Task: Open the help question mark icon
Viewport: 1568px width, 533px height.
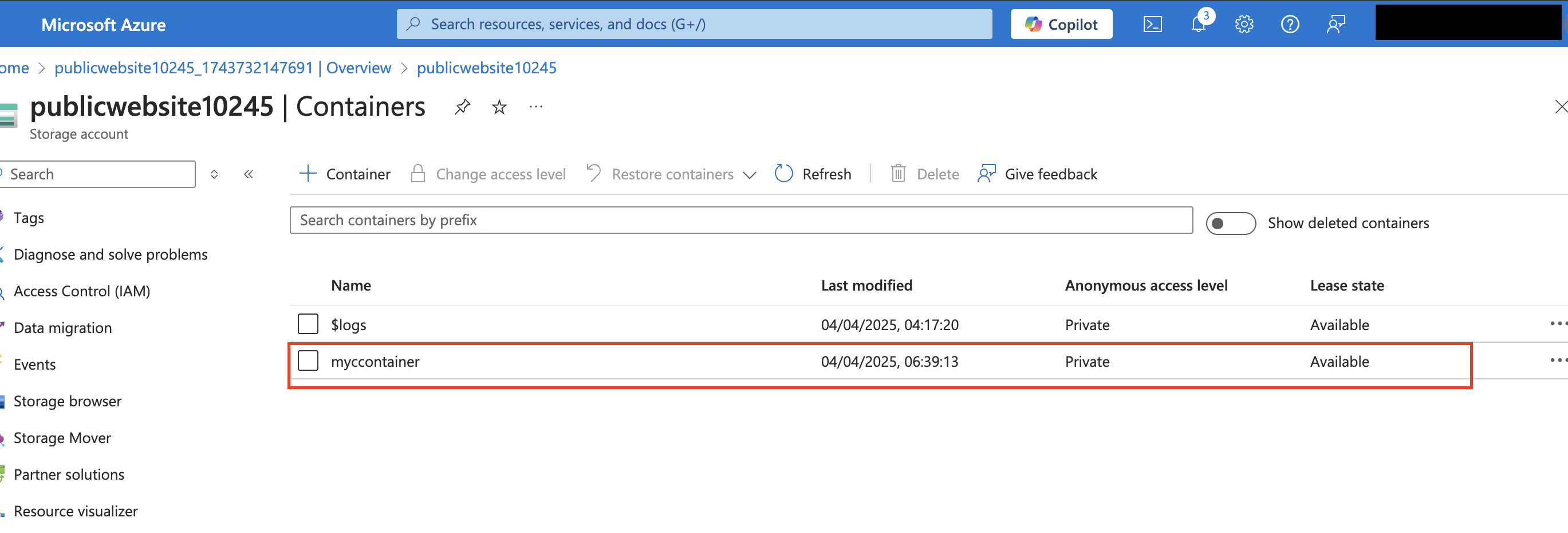Action: point(1290,25)
